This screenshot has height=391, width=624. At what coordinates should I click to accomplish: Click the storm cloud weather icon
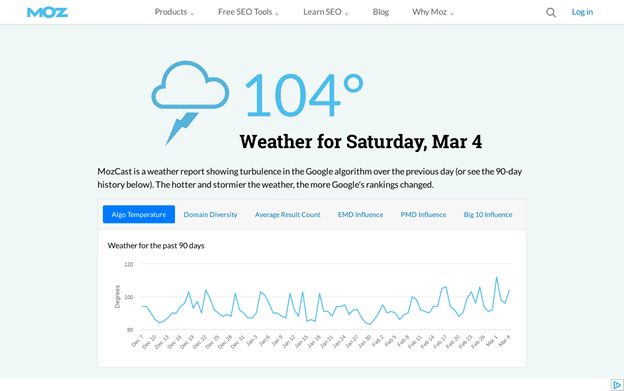click(x=190, y=102)
